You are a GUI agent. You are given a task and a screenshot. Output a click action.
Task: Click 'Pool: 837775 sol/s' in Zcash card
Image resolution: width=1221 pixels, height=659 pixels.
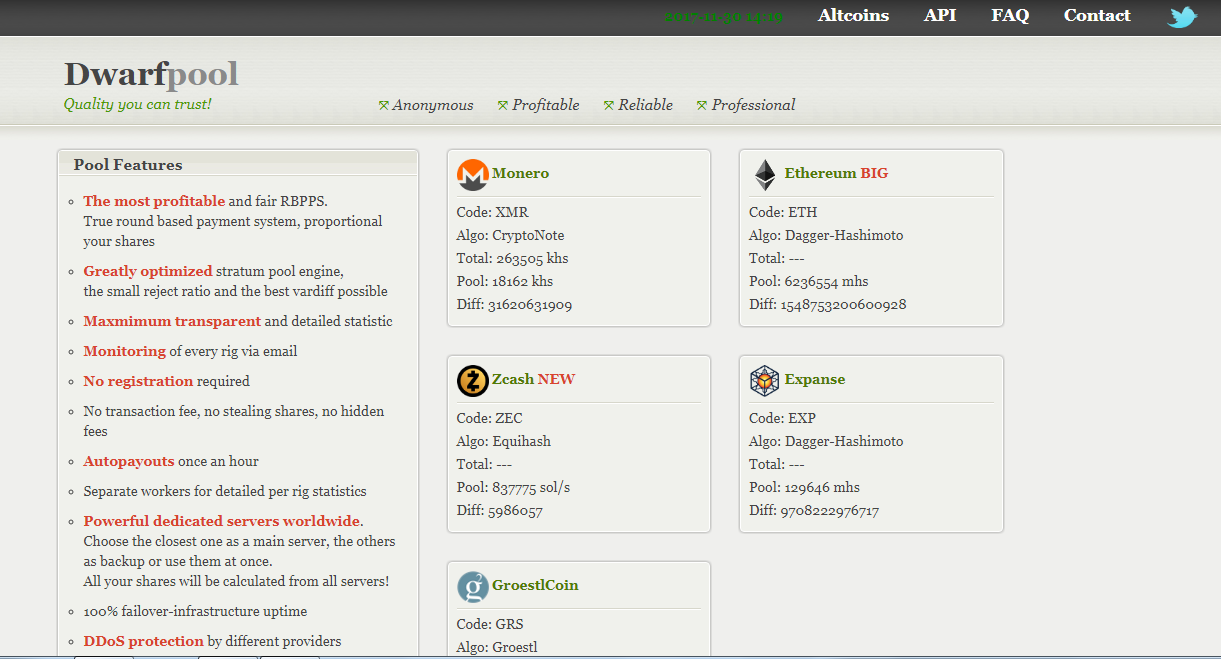pos(514,487)
